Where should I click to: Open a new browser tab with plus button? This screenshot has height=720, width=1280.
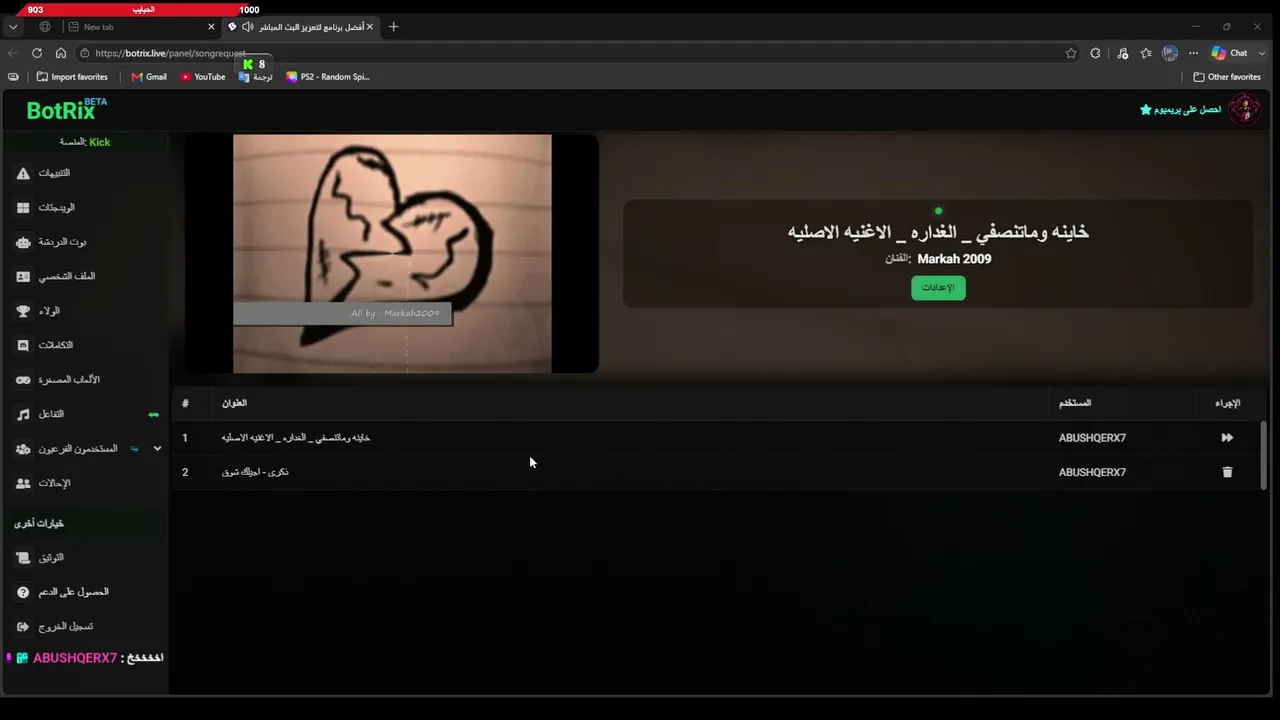tap(393, 27)
